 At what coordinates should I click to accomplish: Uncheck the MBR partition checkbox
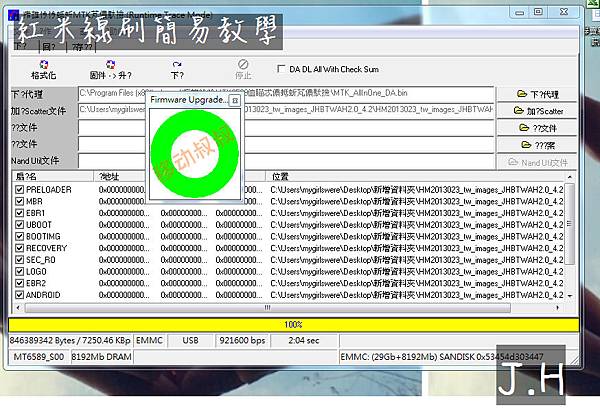[20, 201]
